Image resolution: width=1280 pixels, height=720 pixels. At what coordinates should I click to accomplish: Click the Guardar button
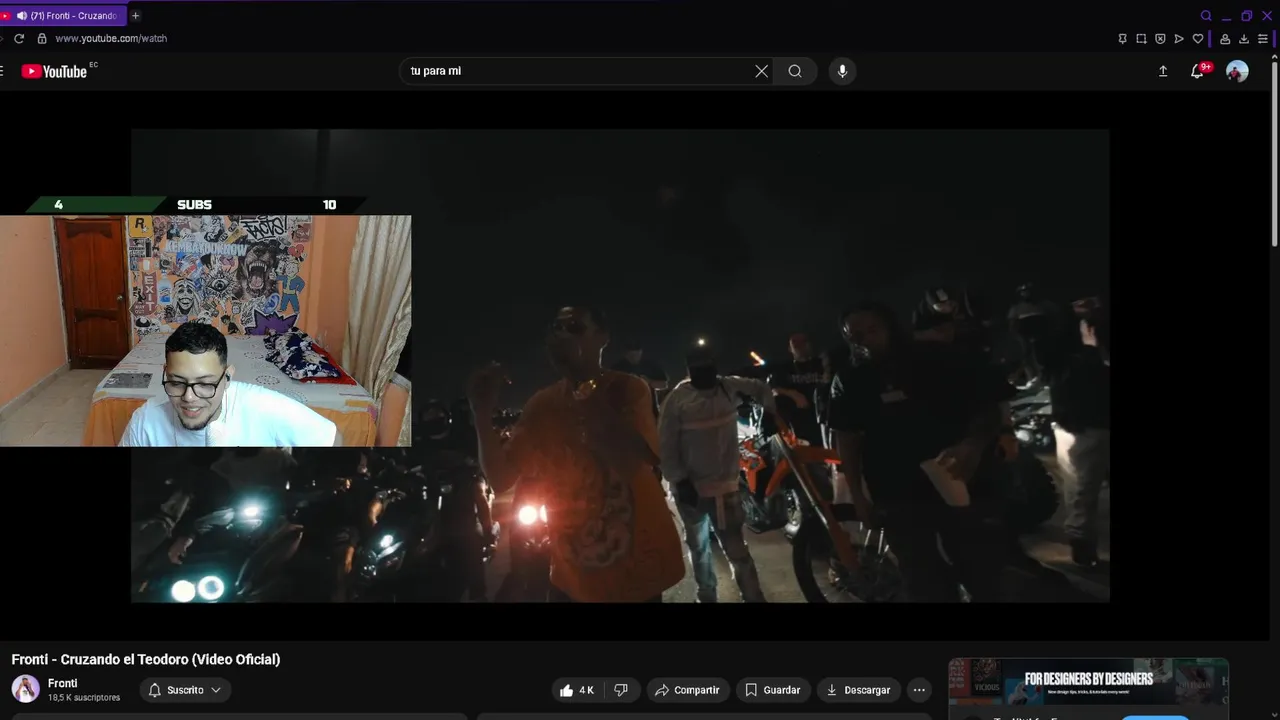click(772, 690)
